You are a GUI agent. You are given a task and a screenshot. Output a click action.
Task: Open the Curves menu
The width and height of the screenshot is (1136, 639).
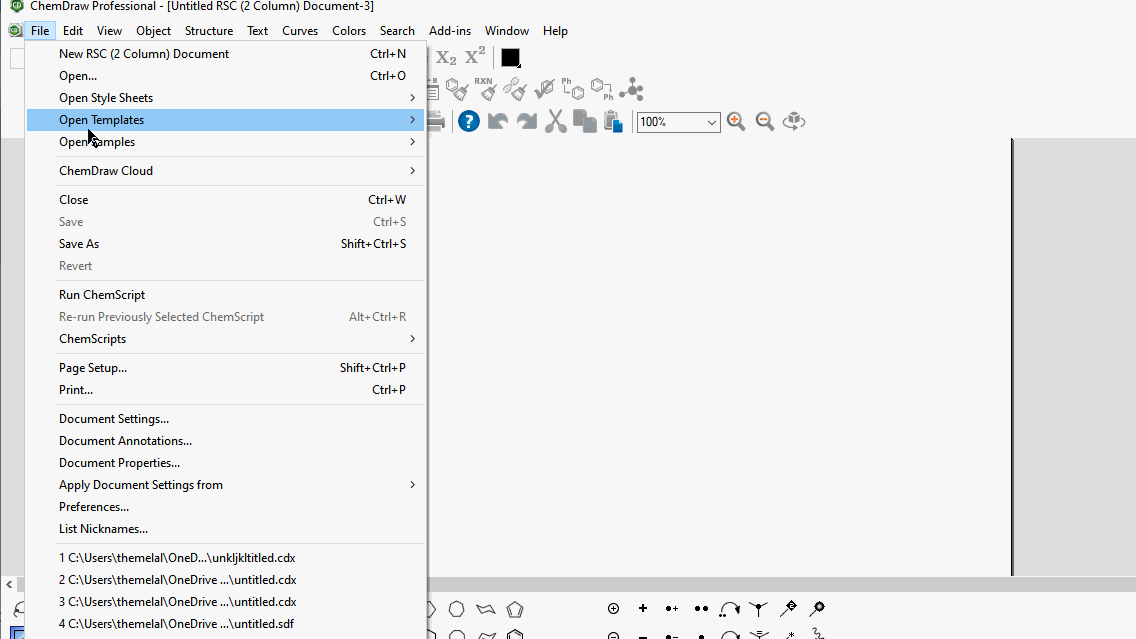tap(300, 30)
